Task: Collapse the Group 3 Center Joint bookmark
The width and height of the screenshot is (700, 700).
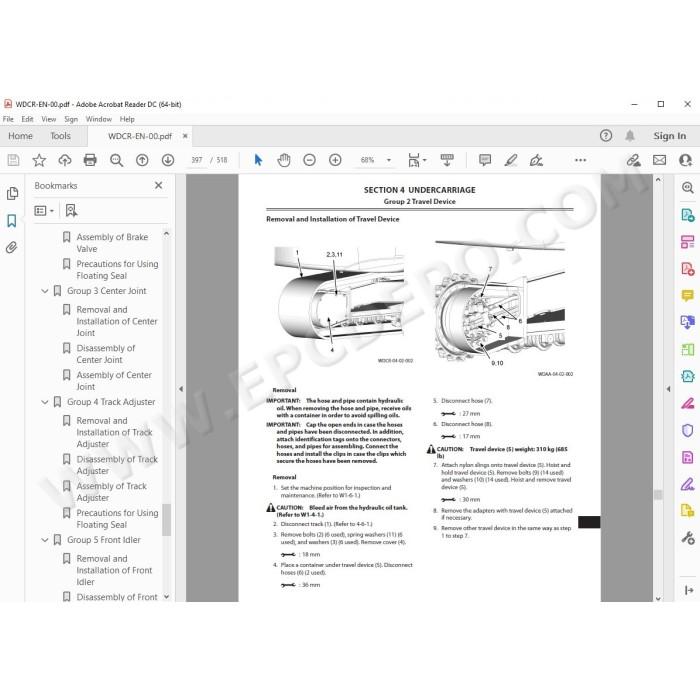Action: tap(45, 291)
